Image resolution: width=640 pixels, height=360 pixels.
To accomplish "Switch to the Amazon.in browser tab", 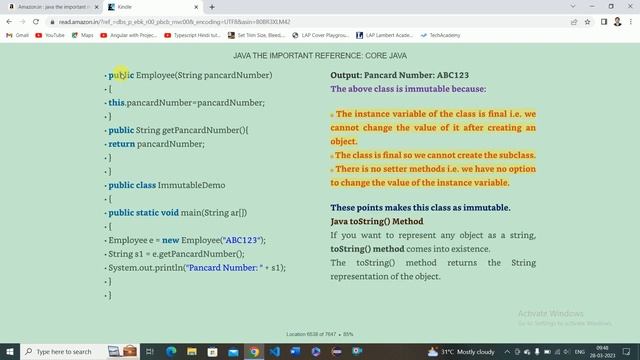I will [53, 7].
